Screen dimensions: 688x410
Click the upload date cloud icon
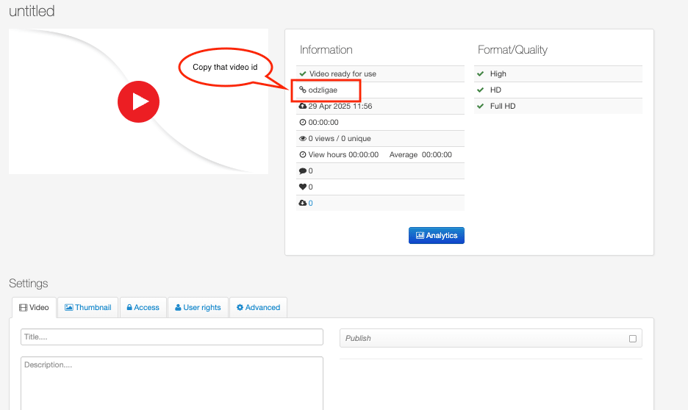303,106
